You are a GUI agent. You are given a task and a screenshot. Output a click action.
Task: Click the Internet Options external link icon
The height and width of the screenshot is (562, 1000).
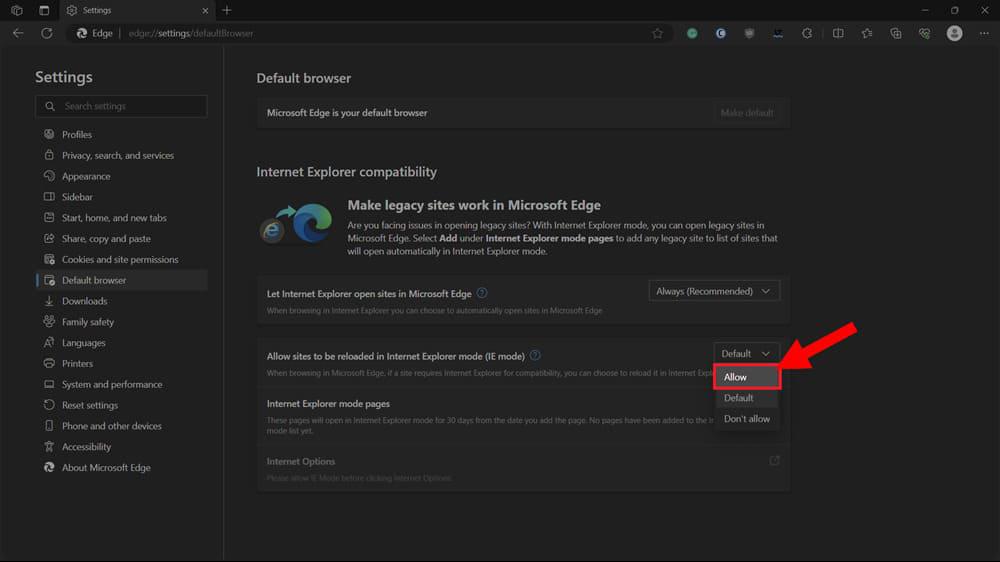coord(774,461)
